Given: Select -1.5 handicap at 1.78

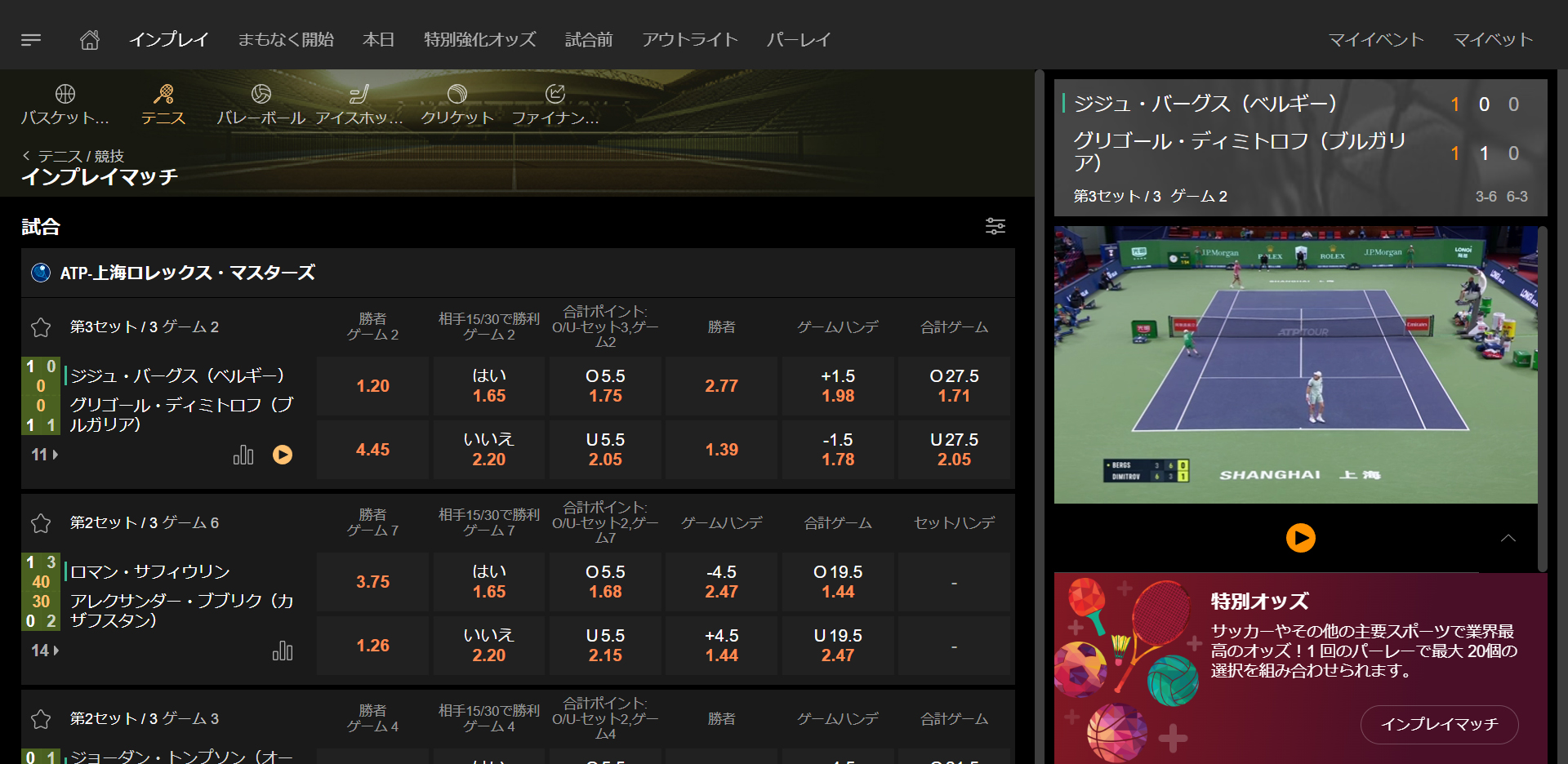Looking at the screenshot, I should pos(838,450).
